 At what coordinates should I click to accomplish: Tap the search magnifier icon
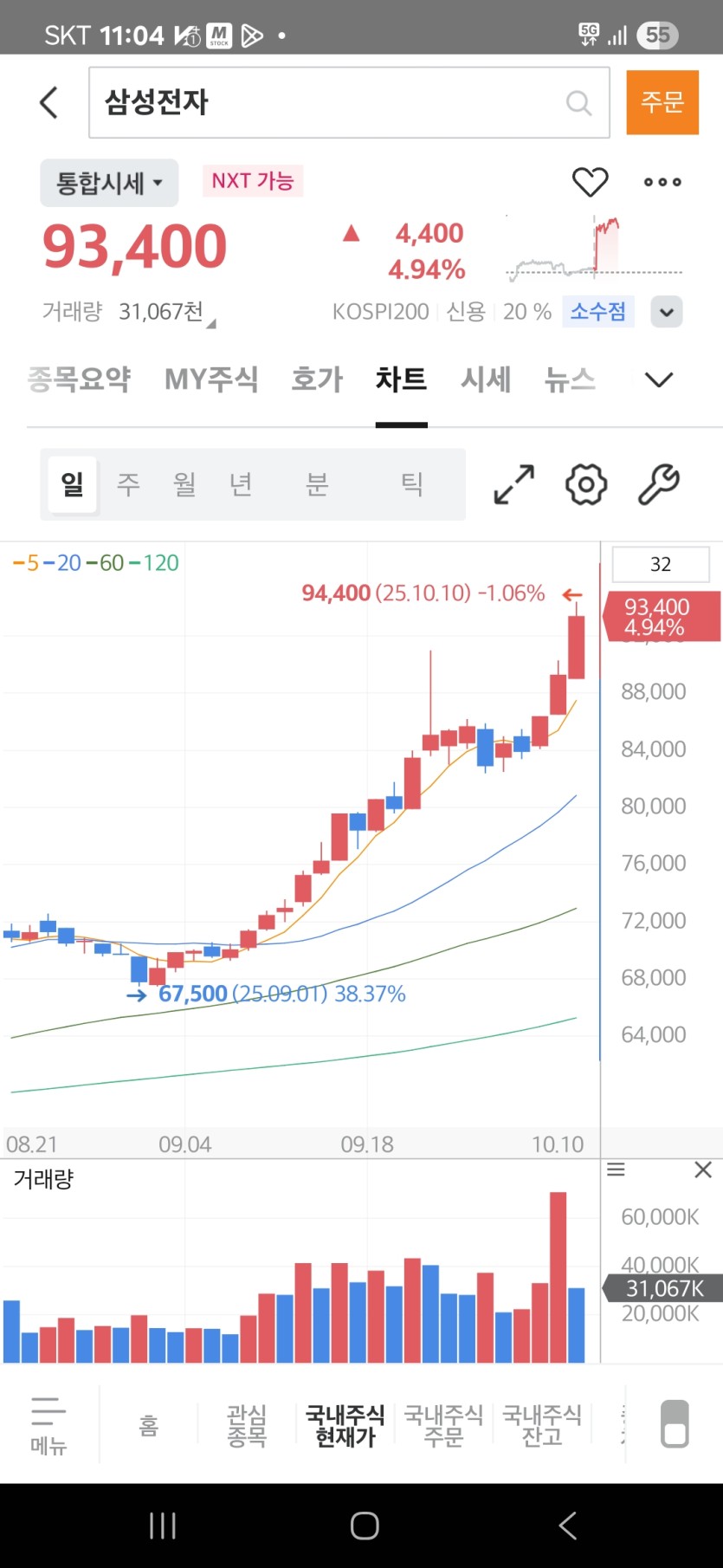click(x=578, y=103)
